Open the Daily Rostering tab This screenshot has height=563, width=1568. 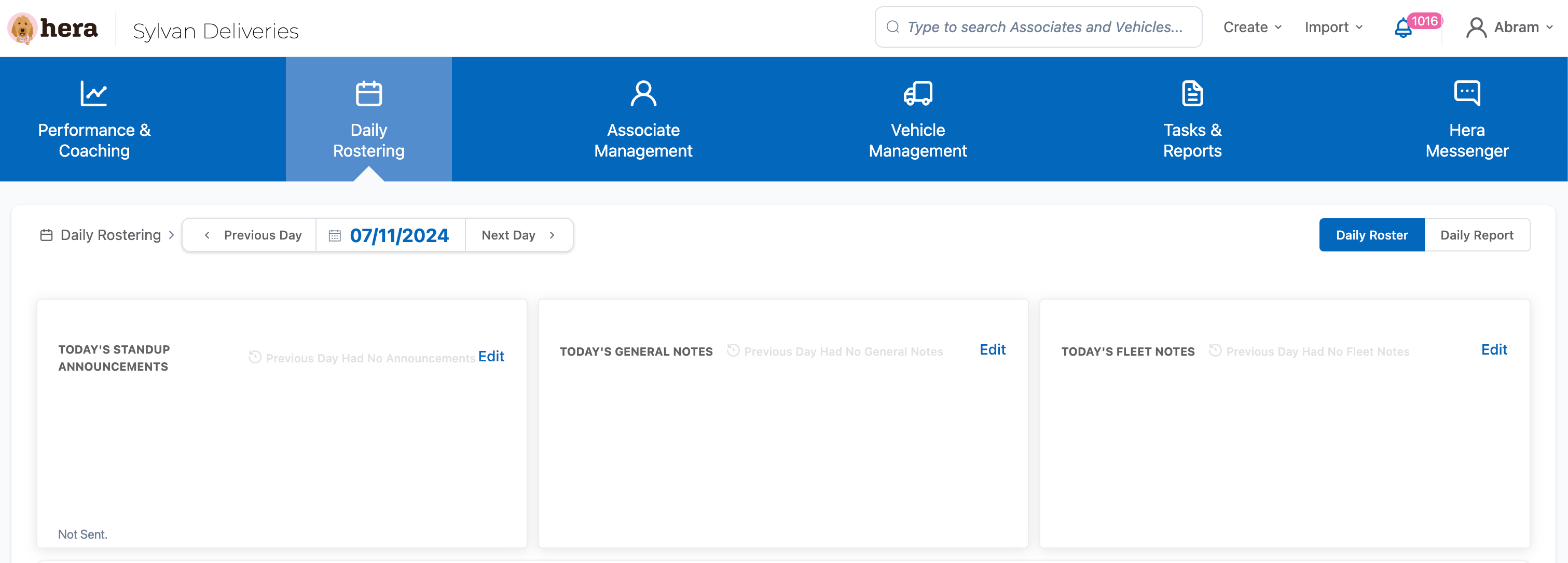(x=368, y=140)
